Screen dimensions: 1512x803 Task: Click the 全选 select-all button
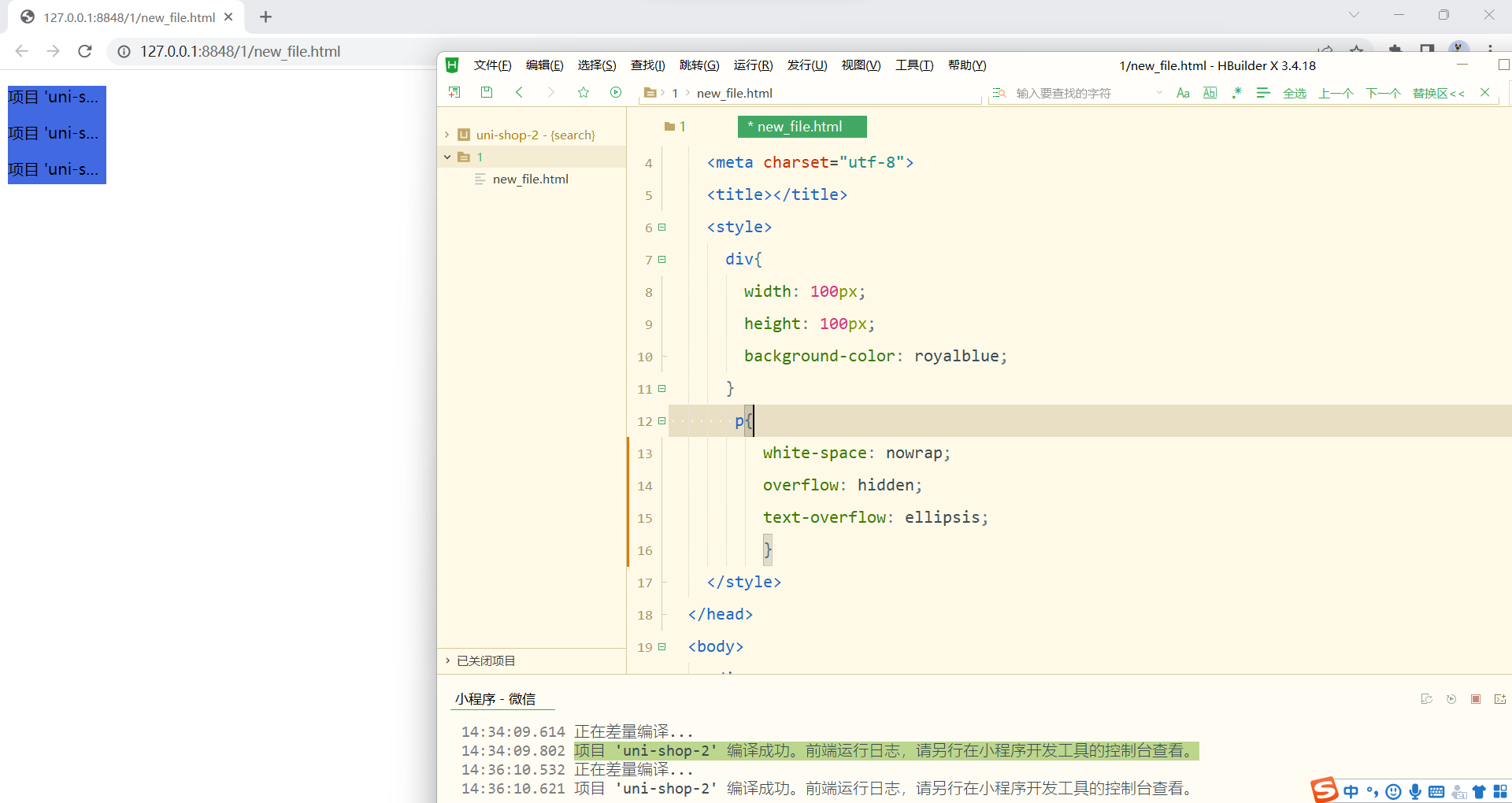pyautogui.click(x=1295, y=93)
